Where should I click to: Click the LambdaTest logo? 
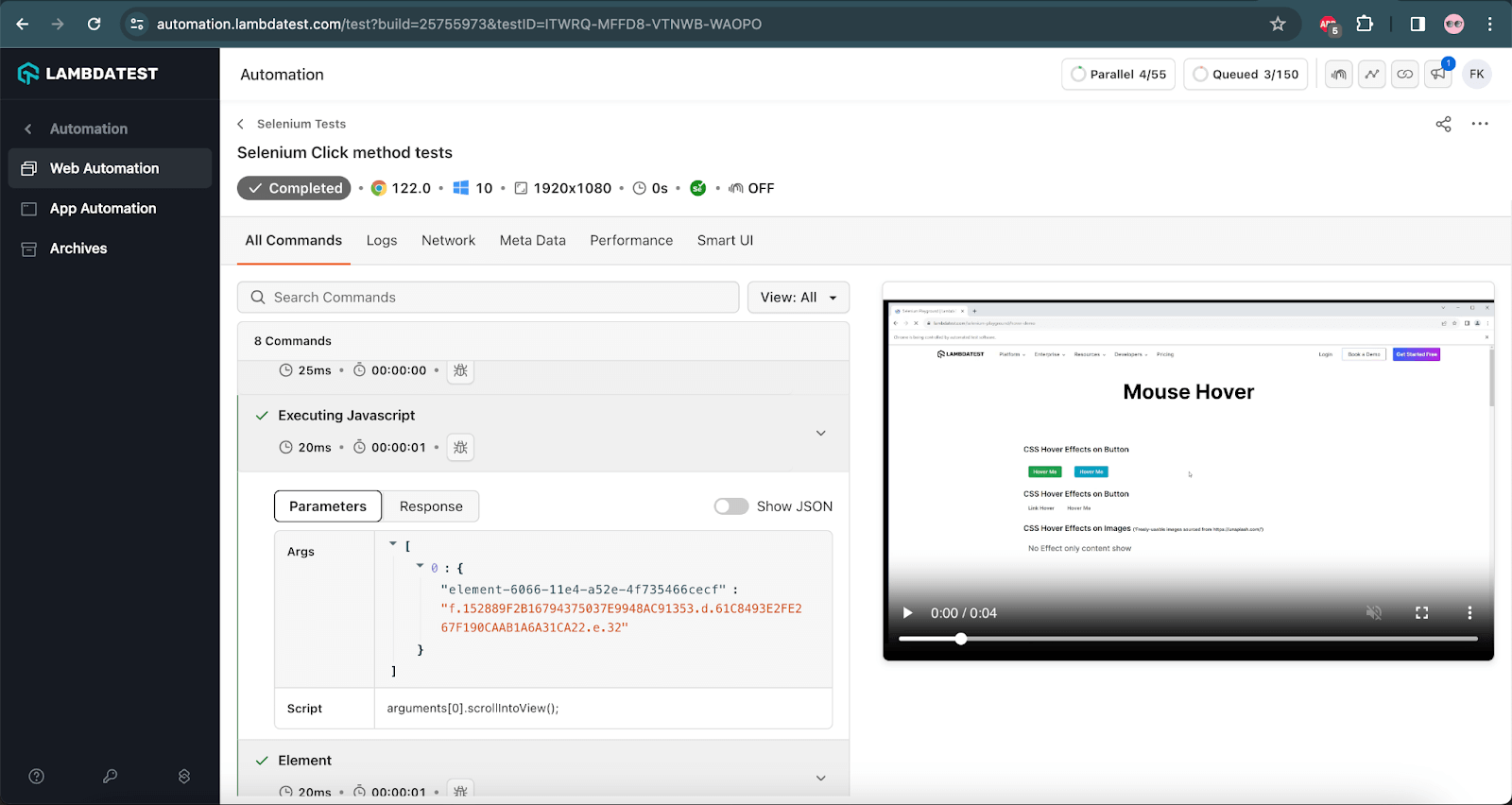click(88, 74)
